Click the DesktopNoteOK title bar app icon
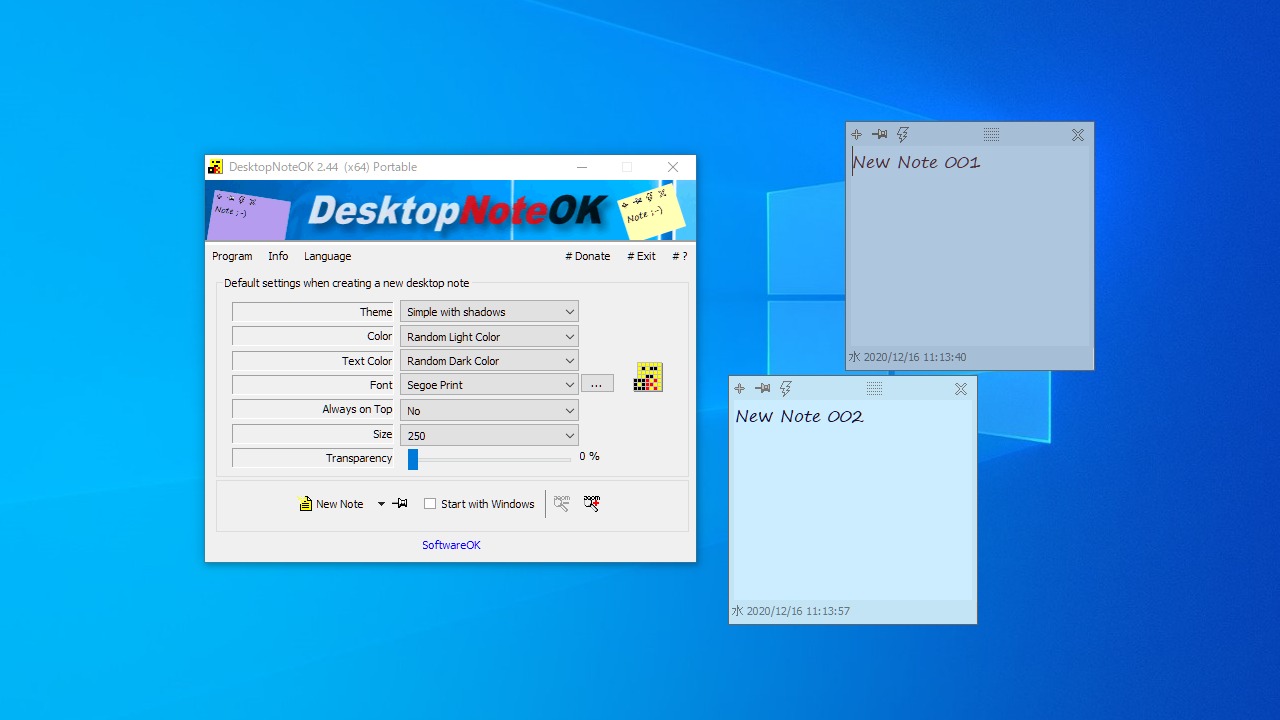This screenshot has height=720, width=1280. tap(215, 167)
